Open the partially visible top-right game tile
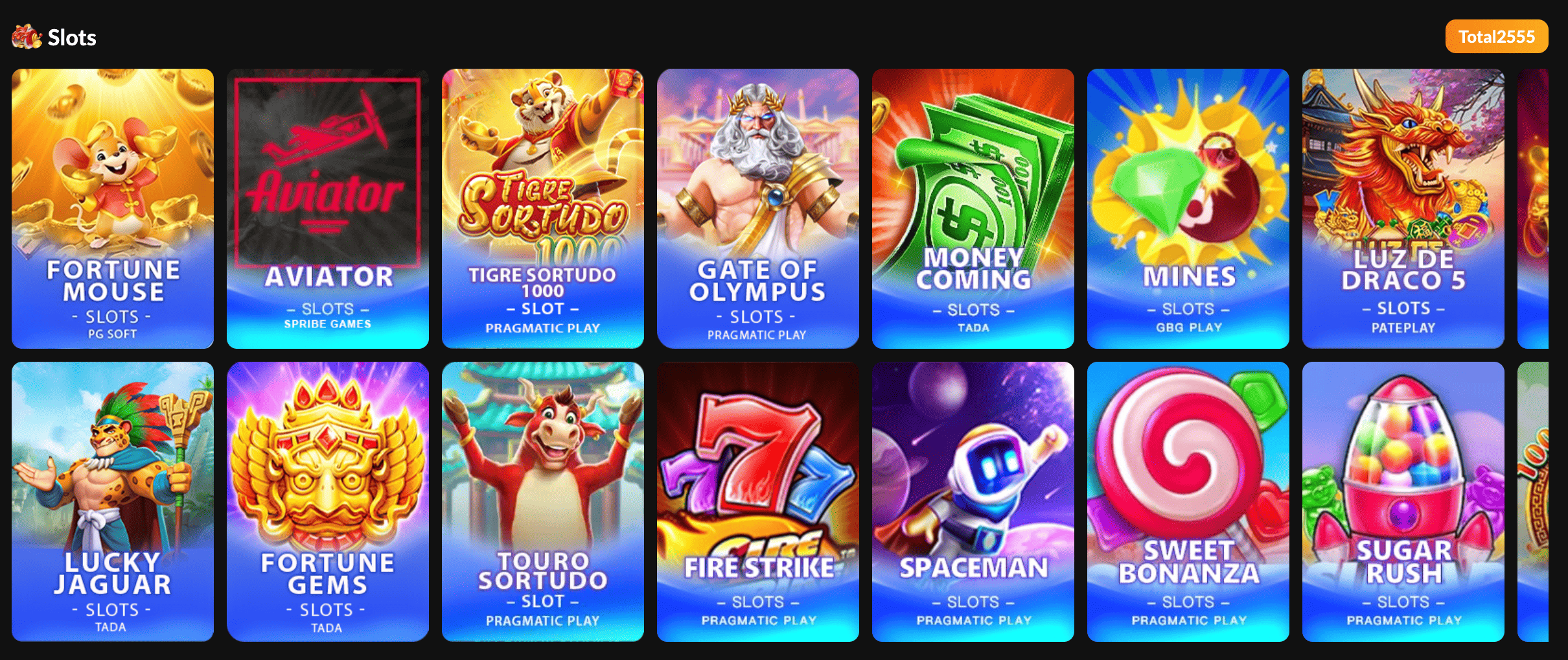This screenshot has width=1568, height=660. pyautogui.click(x=1533, y=209)
